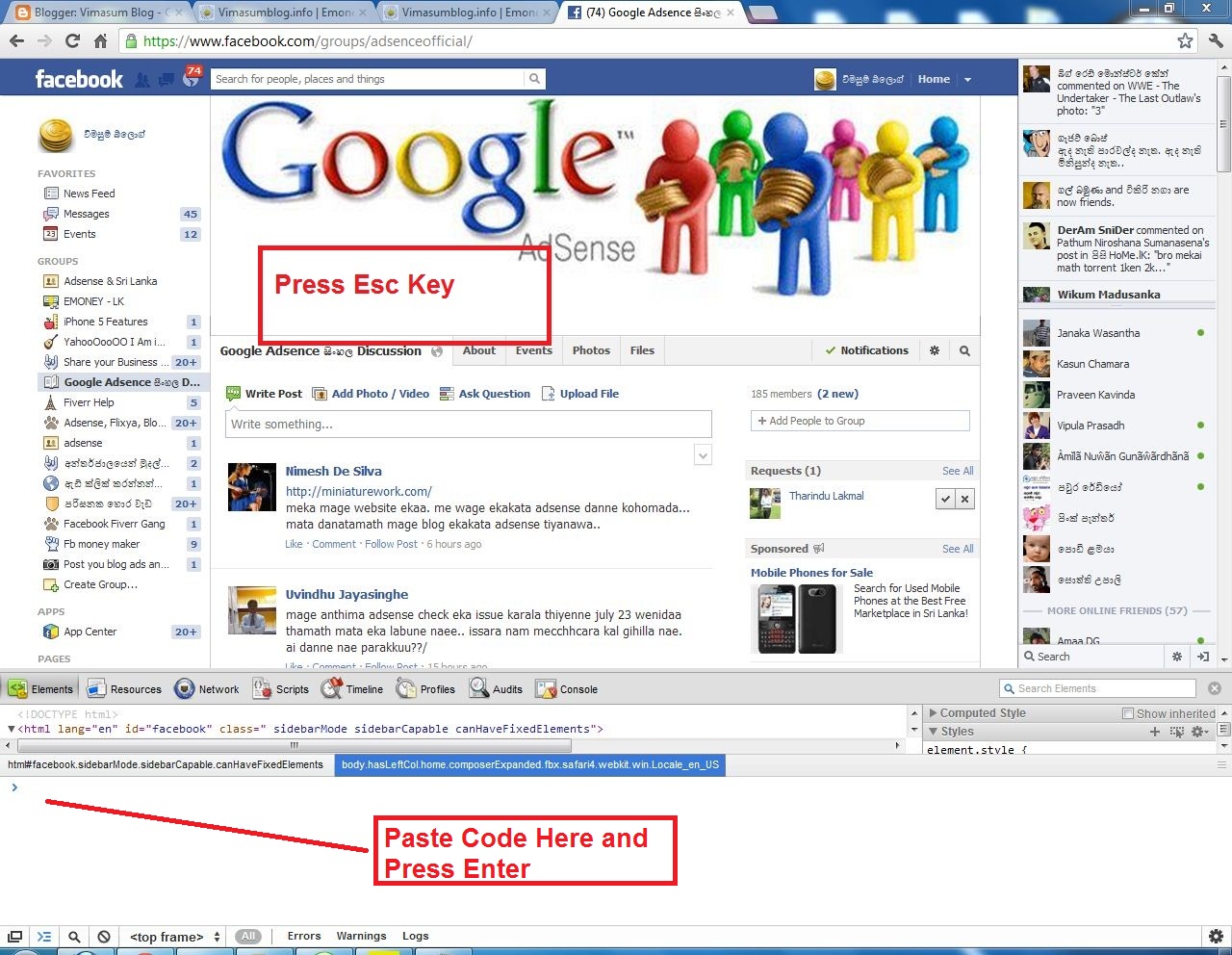Go back with browser back arrow
Viewport: 1232px width, 955px height.
pos(16,40)
